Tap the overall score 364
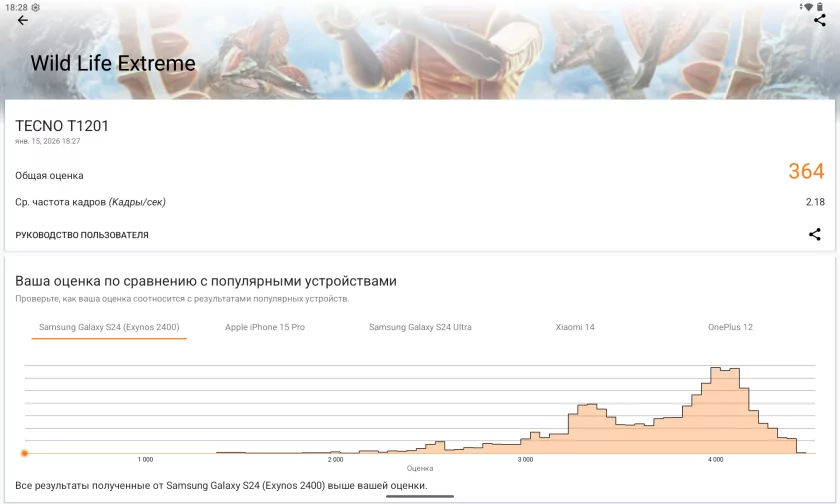The image size is (840, 504). click(806, 171)
